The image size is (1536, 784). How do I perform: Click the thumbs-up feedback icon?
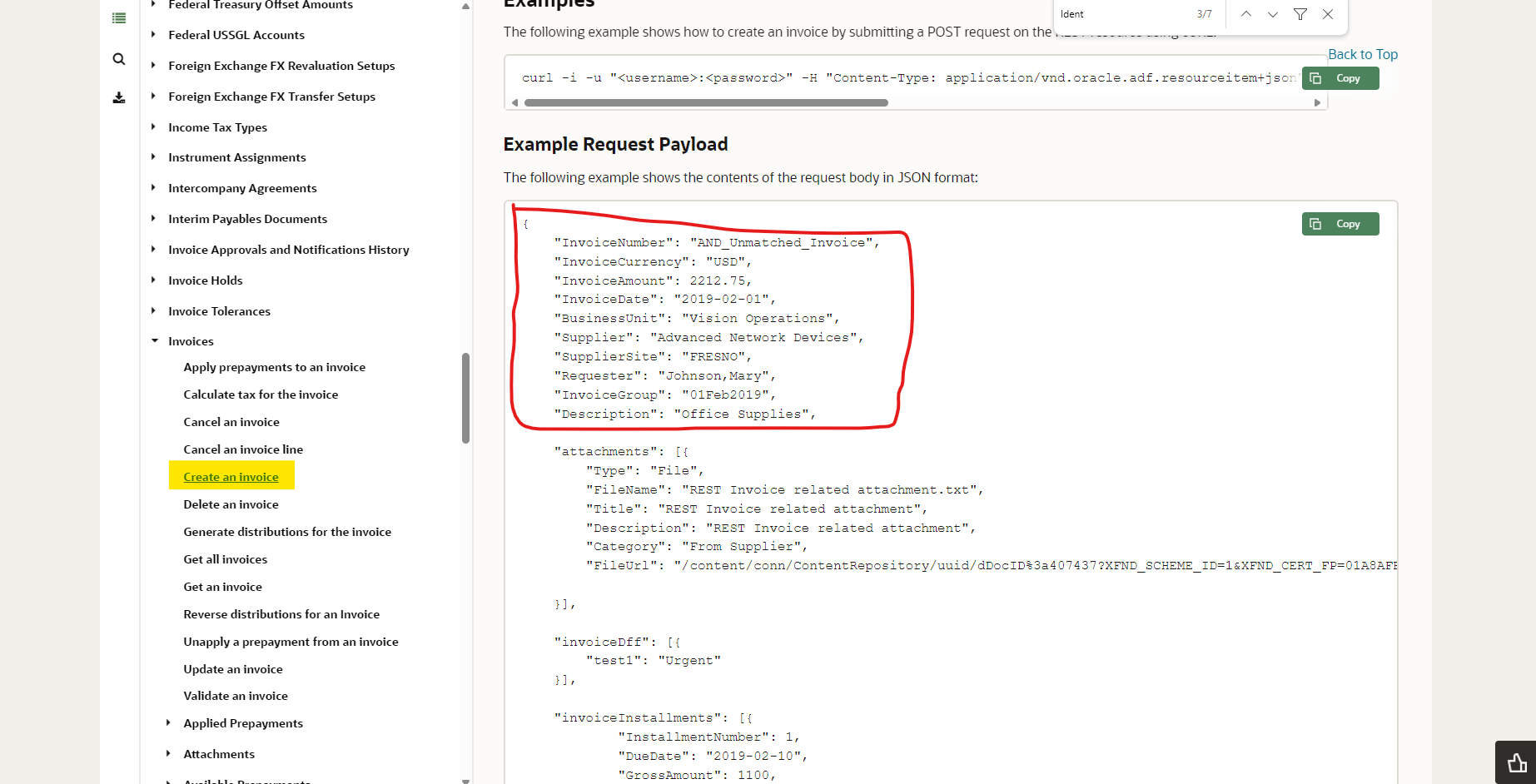(x=1516, y=762)
